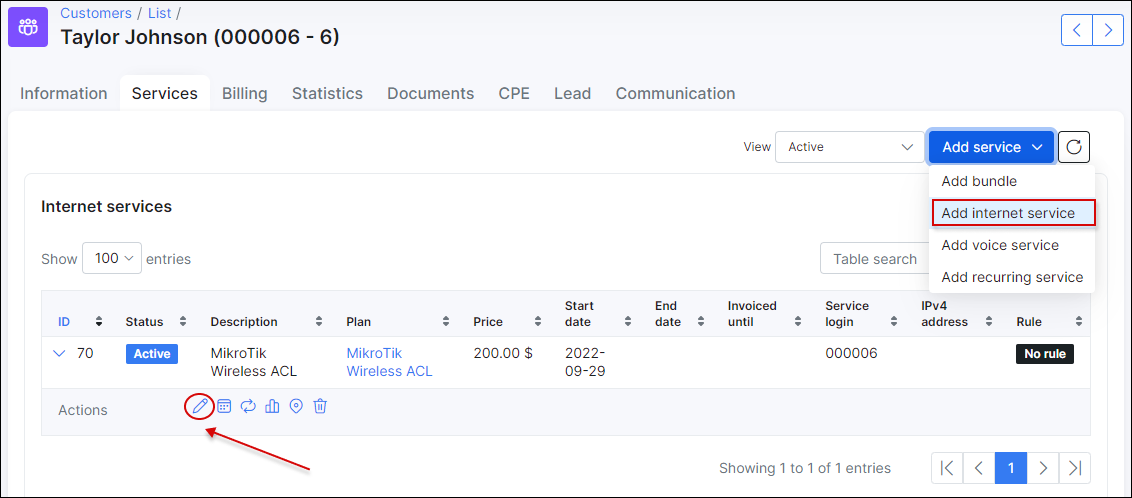Go to next customer arrow
1132x498 pixels.
click(x=1108, y=30)
